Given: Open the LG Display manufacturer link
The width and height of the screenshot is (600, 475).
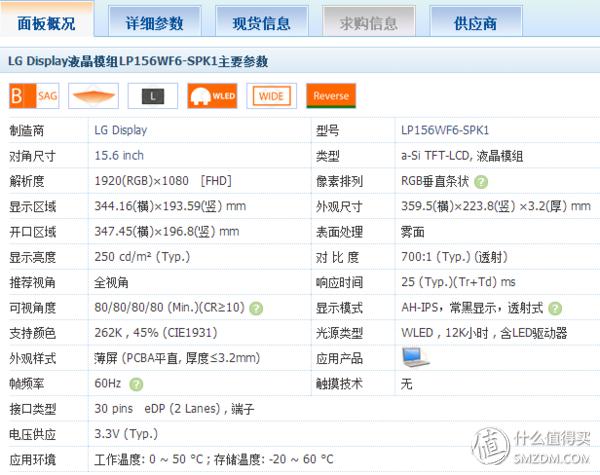Looking at the screenshot, I should click(121, 130).
